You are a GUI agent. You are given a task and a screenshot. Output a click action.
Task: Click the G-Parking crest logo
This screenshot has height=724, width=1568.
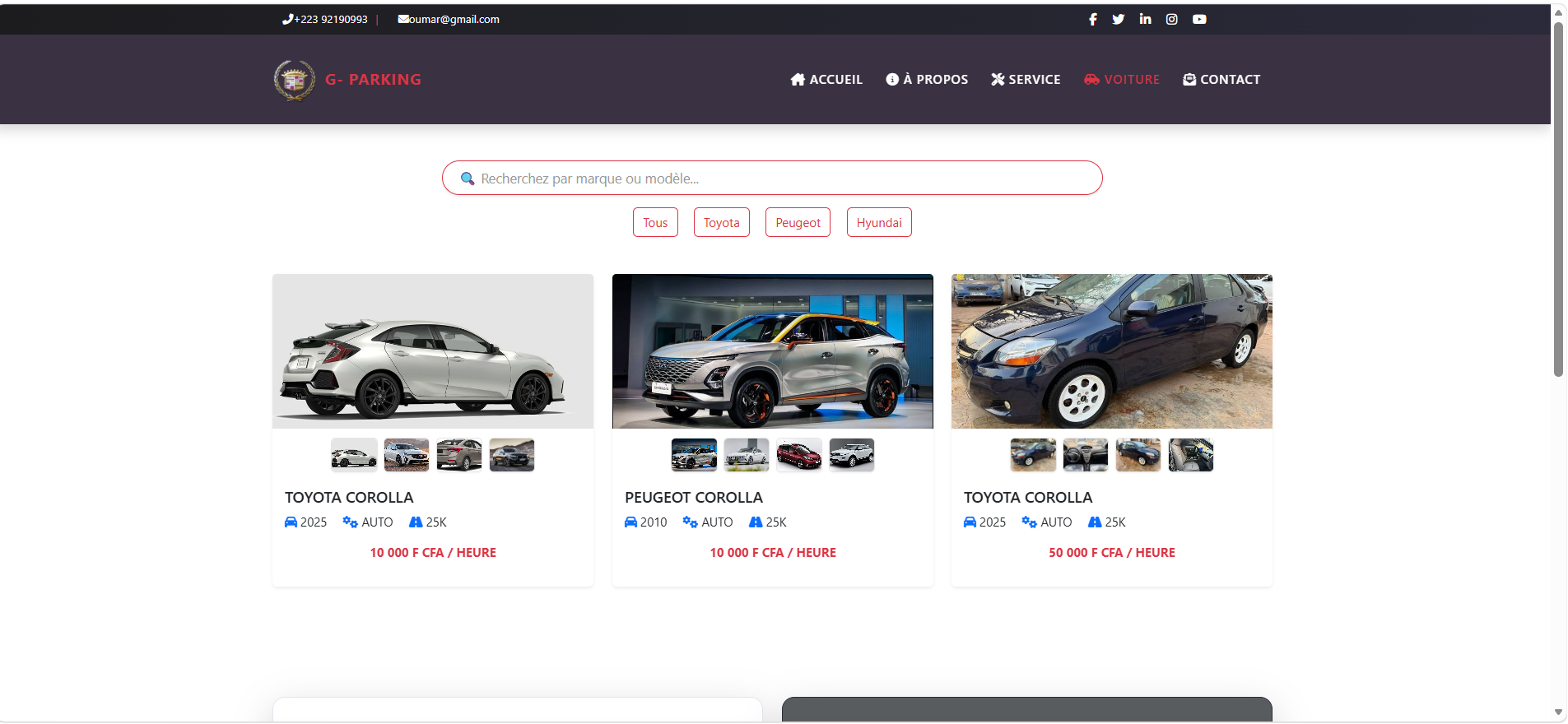[x=294, y=80]
